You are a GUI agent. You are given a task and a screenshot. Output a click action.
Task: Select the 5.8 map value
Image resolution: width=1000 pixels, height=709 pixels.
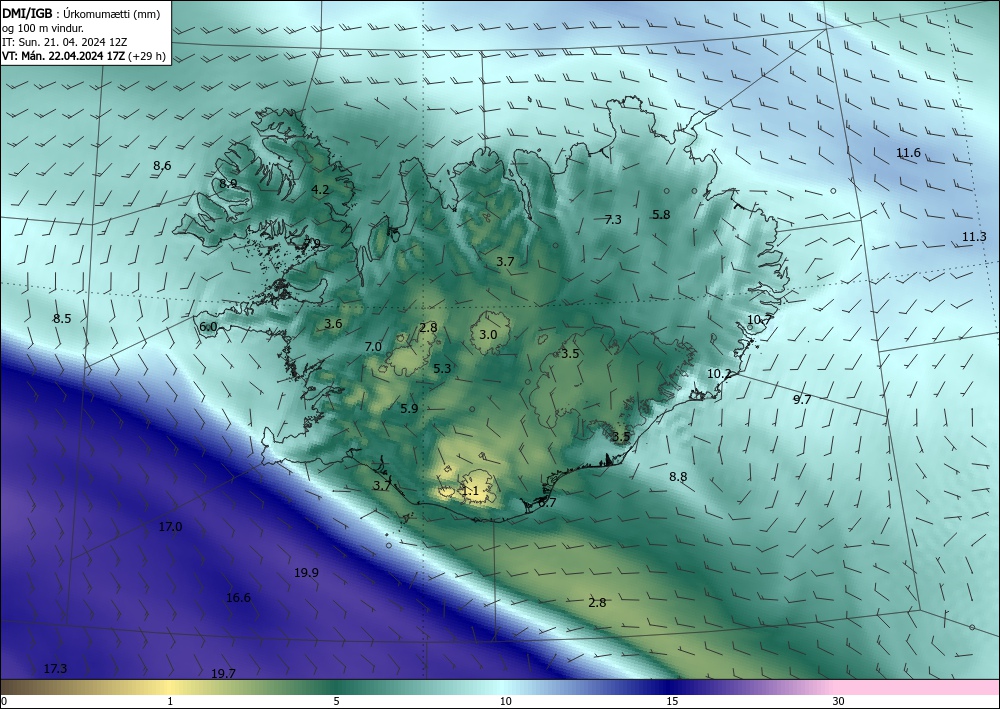point(661,215)
